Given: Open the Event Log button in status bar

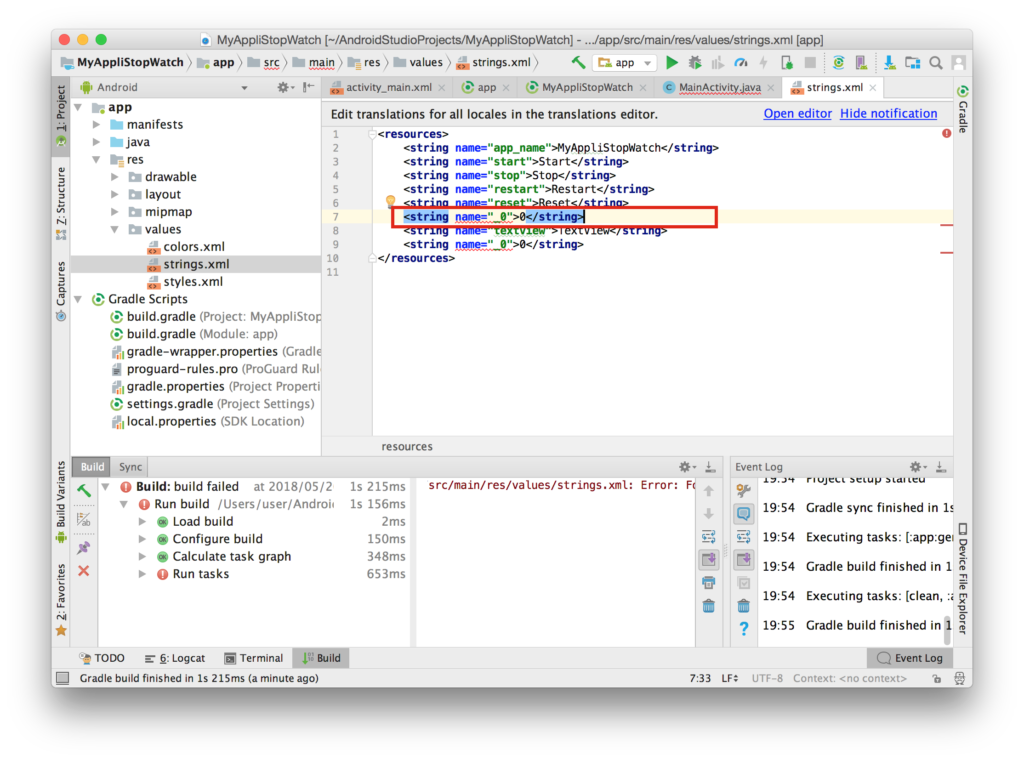Looking at the screenshot, I should pyautogui.click(x=910, y=658).
